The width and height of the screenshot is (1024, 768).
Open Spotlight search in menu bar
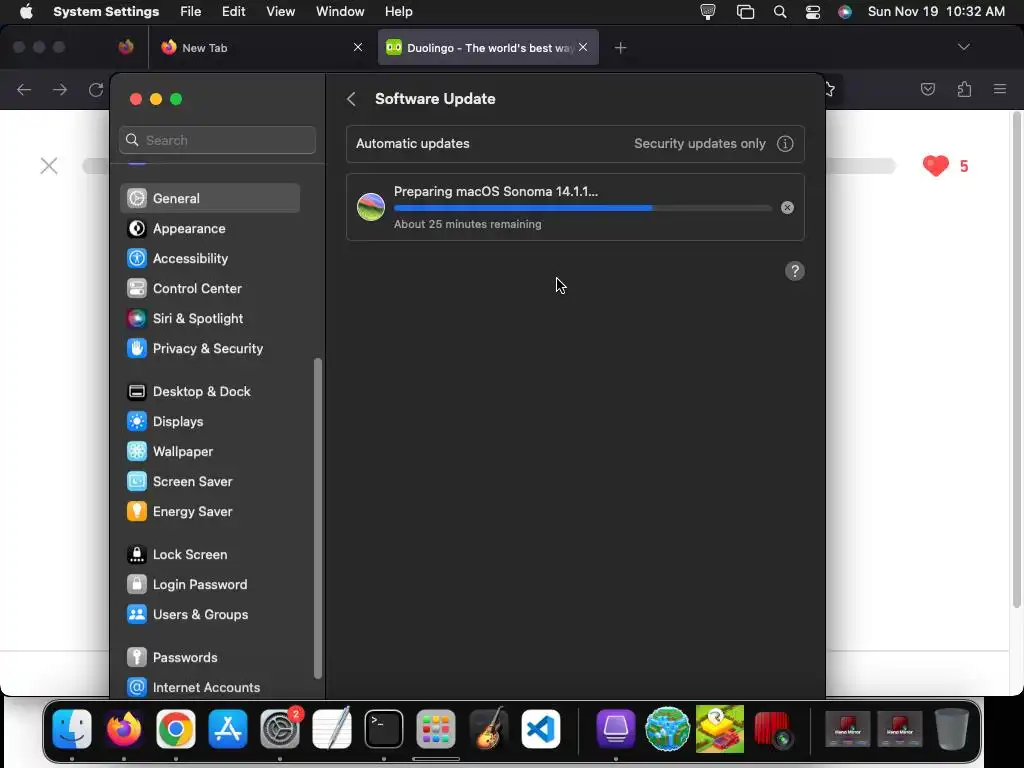click(x=780, y=12)
